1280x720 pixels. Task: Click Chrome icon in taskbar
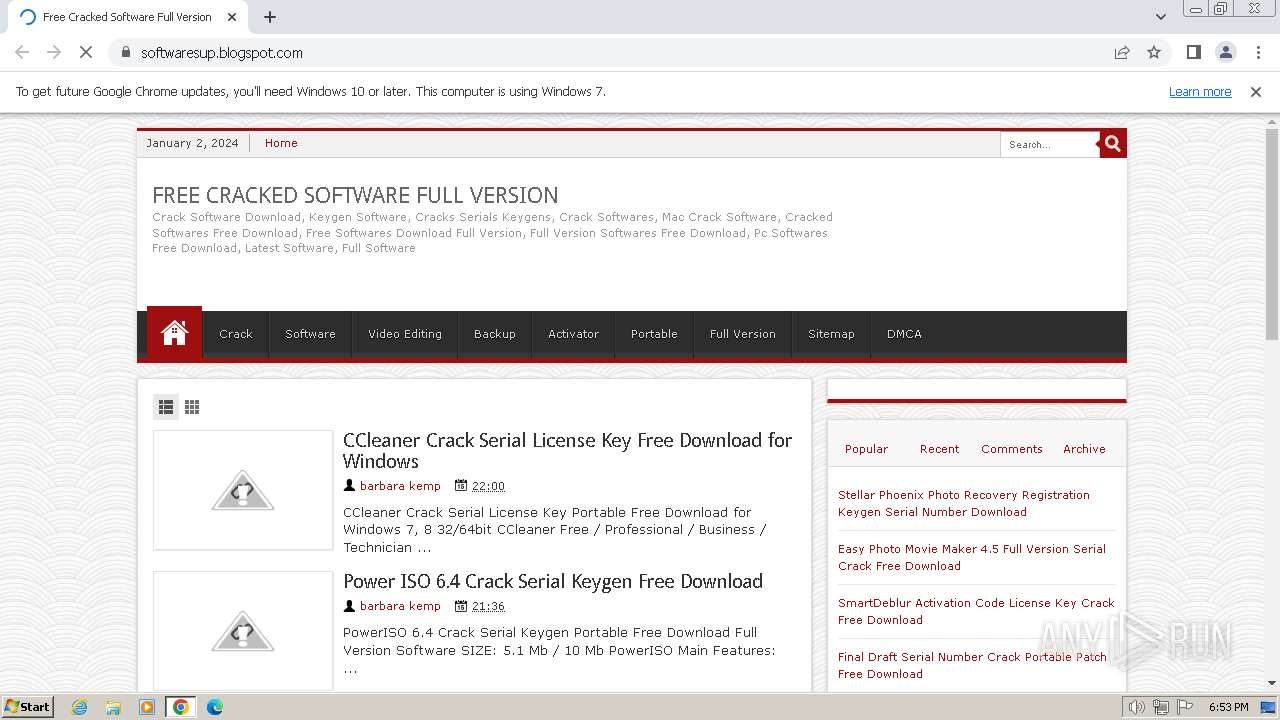(181, 707)
